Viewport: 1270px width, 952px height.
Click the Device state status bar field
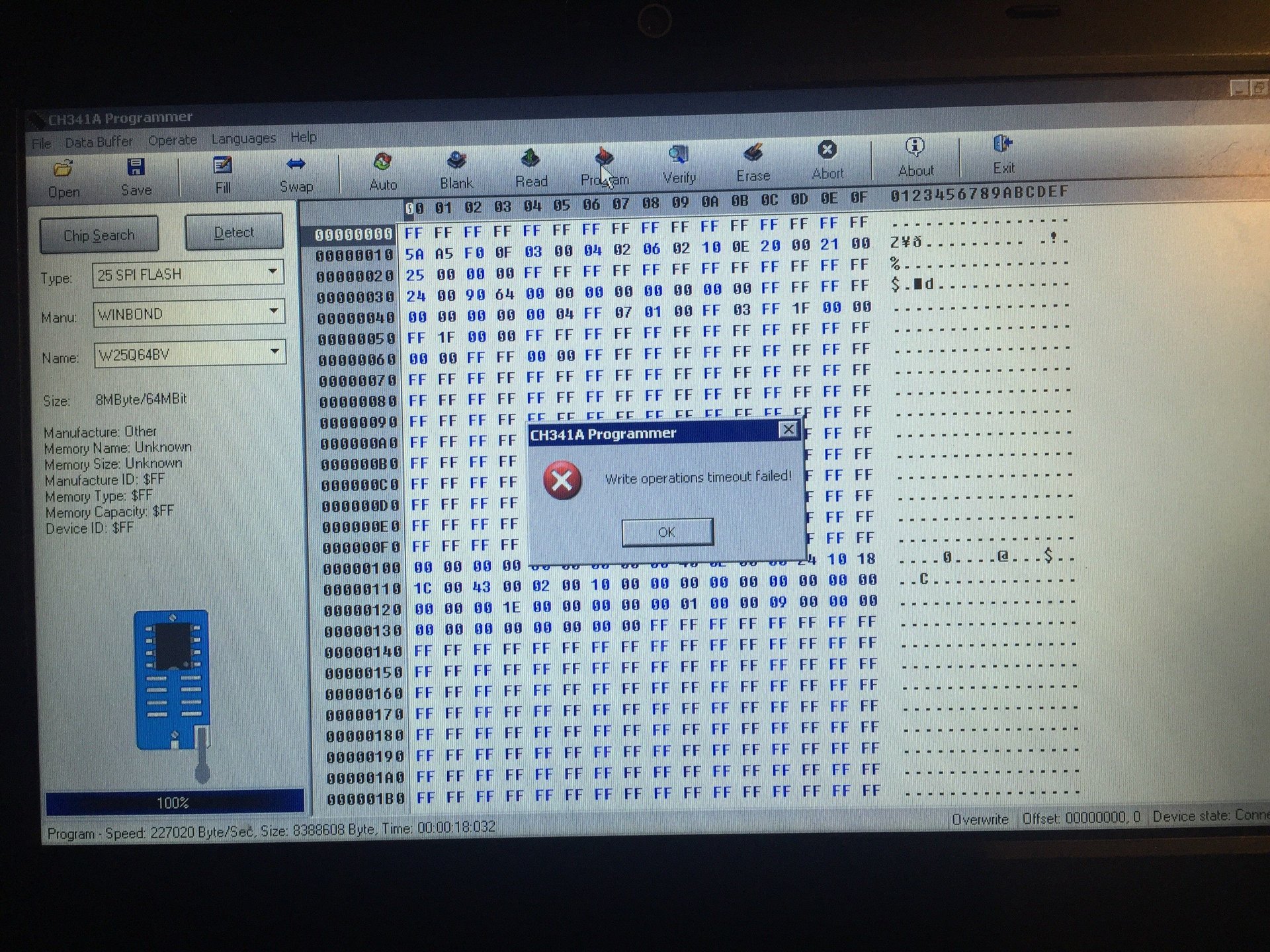[x=1211, y=815]
